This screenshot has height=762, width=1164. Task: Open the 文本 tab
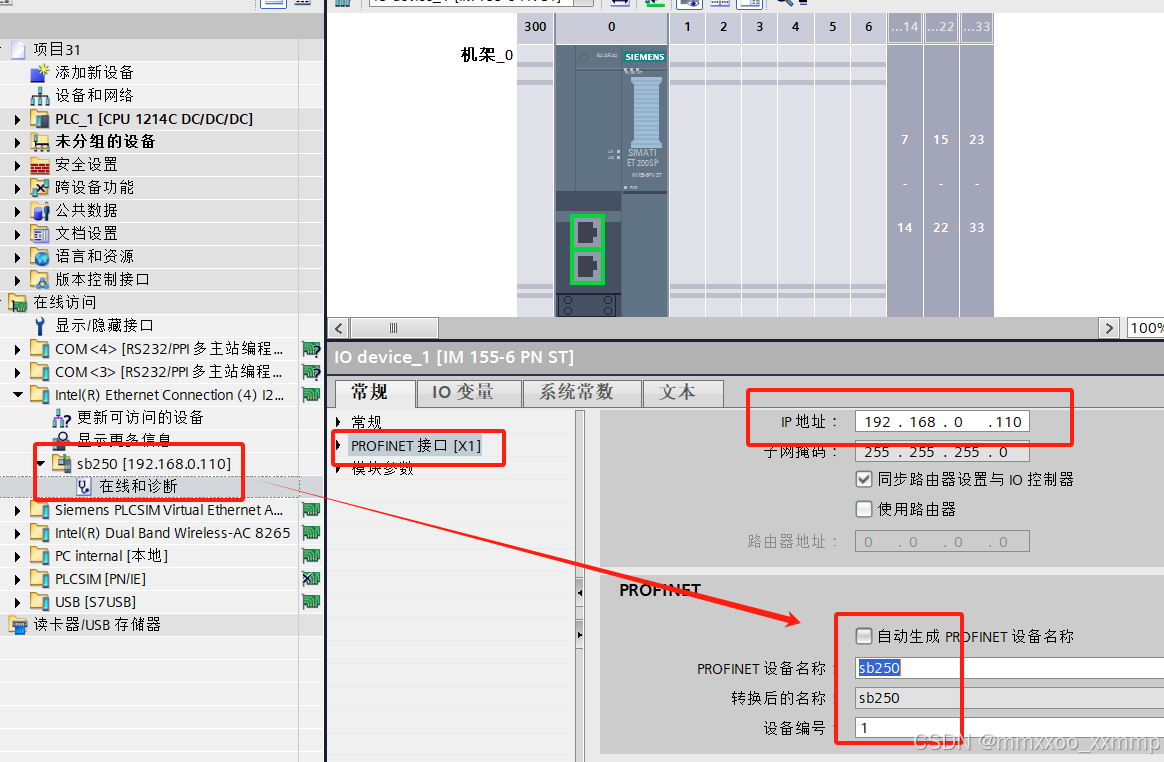click(x=683, y=393)
